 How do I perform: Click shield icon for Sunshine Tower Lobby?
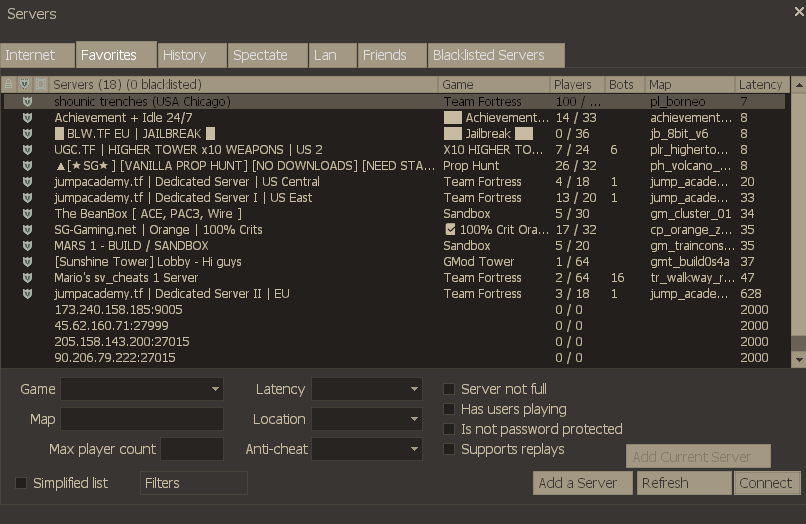[x=27, y=262]
